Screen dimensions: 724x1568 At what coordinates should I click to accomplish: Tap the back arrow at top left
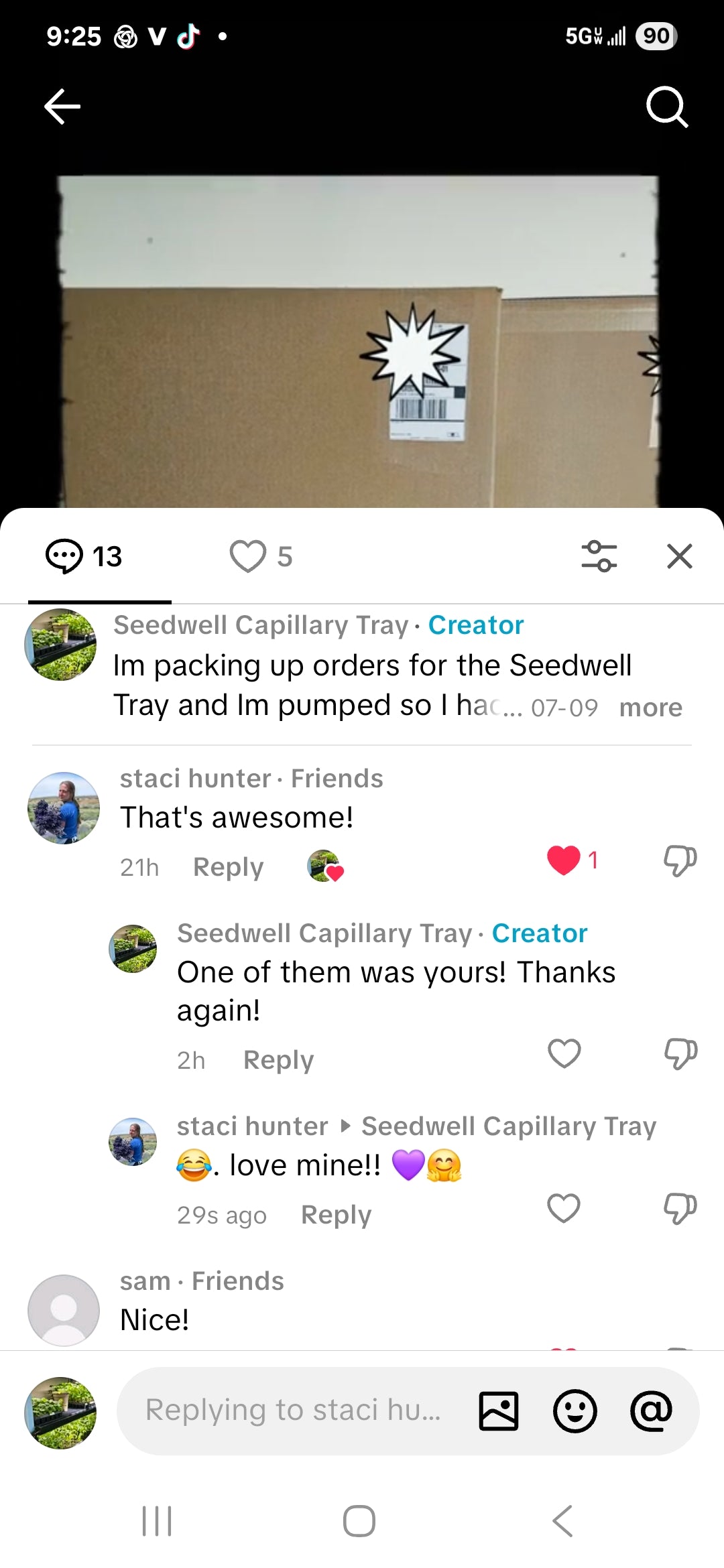[62, 107]
